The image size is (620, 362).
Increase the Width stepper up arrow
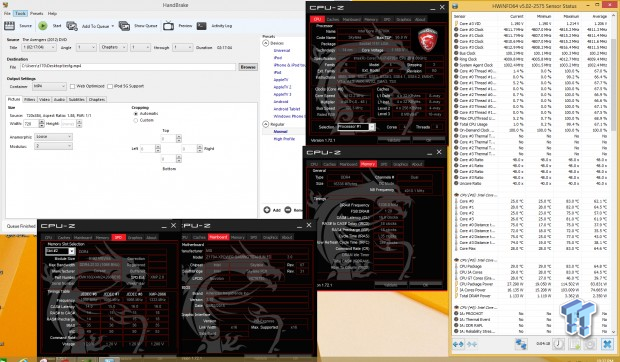coord(42,122)
